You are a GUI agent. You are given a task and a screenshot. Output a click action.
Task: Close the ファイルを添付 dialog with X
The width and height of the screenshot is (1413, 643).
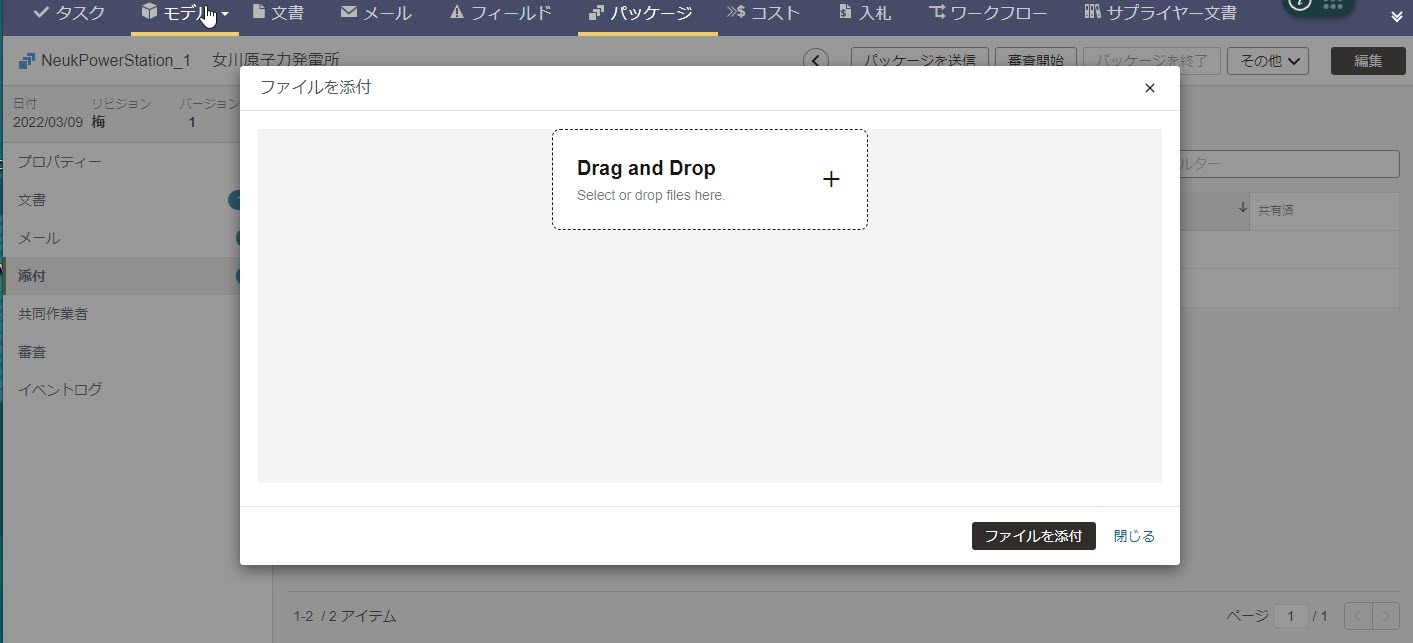(x=1149, y=88)
